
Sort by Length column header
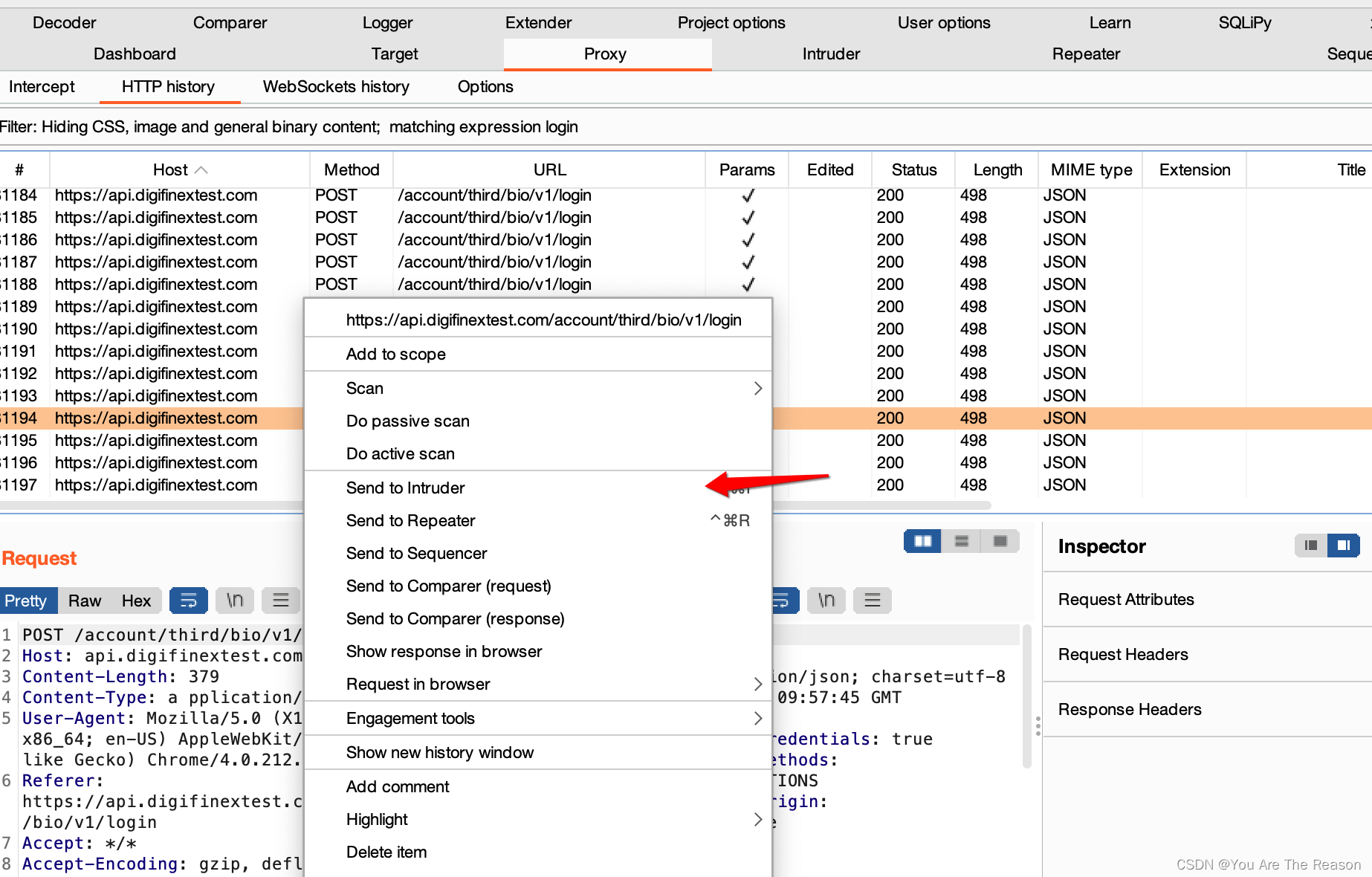click(997, 170)
